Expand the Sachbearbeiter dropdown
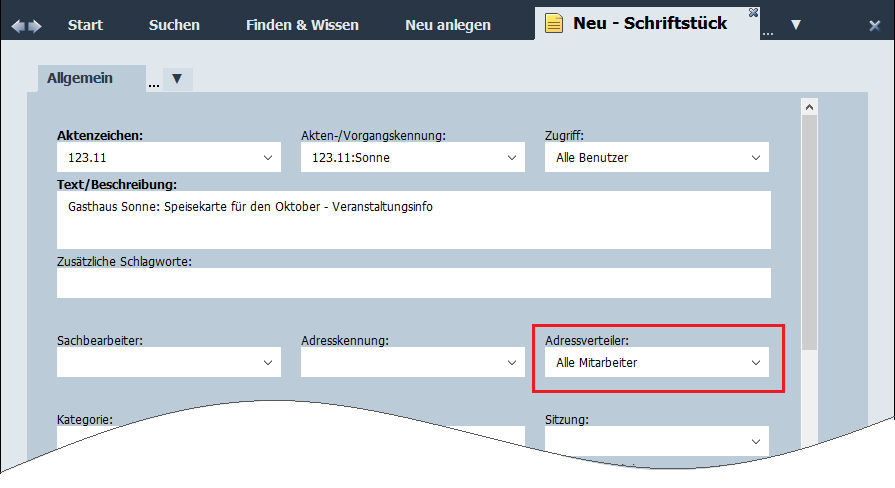This screenshot has height=488, width=895. click(268, 363)
